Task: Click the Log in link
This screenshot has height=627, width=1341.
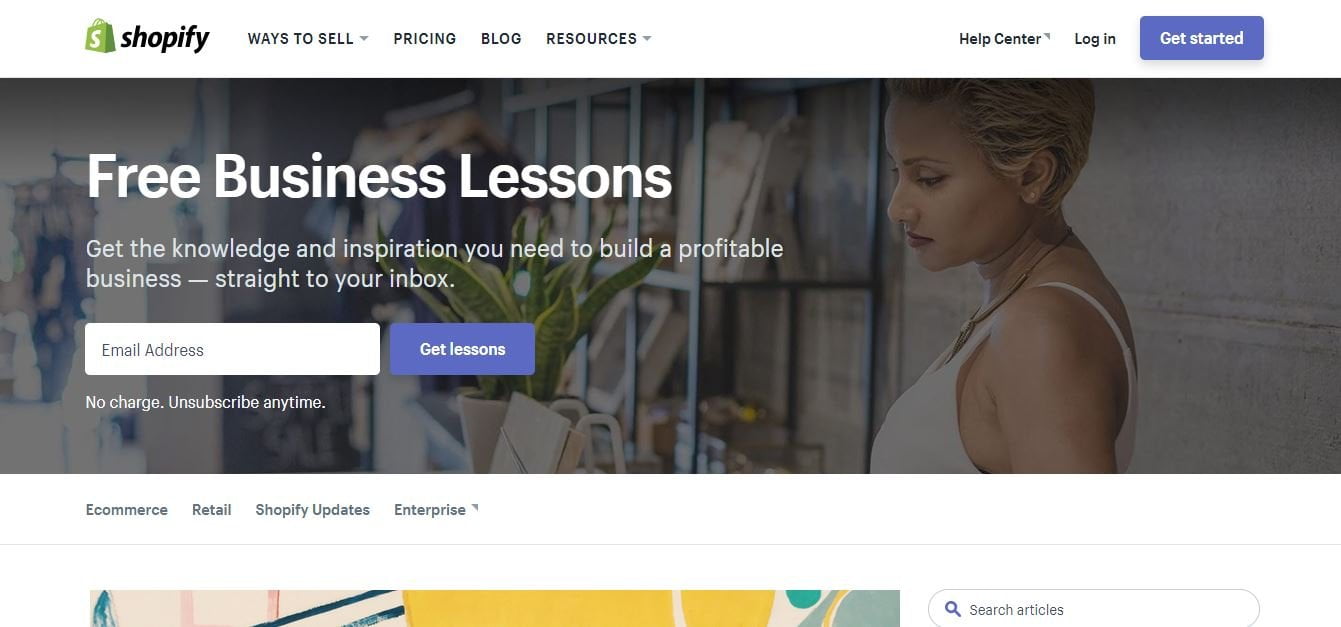Action: 1095,39
